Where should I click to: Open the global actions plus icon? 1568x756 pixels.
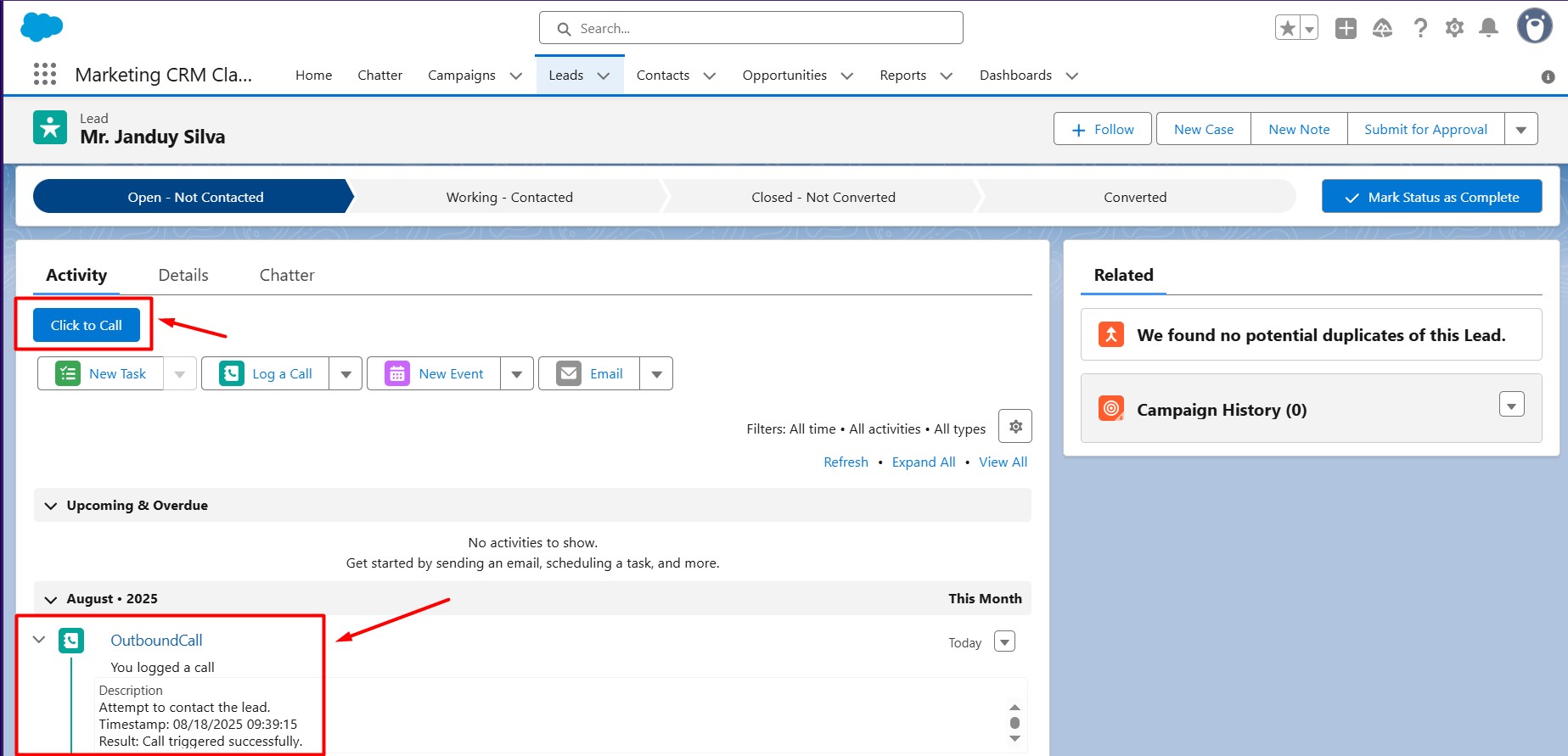pyautogui.click(x=1346, y=28)
